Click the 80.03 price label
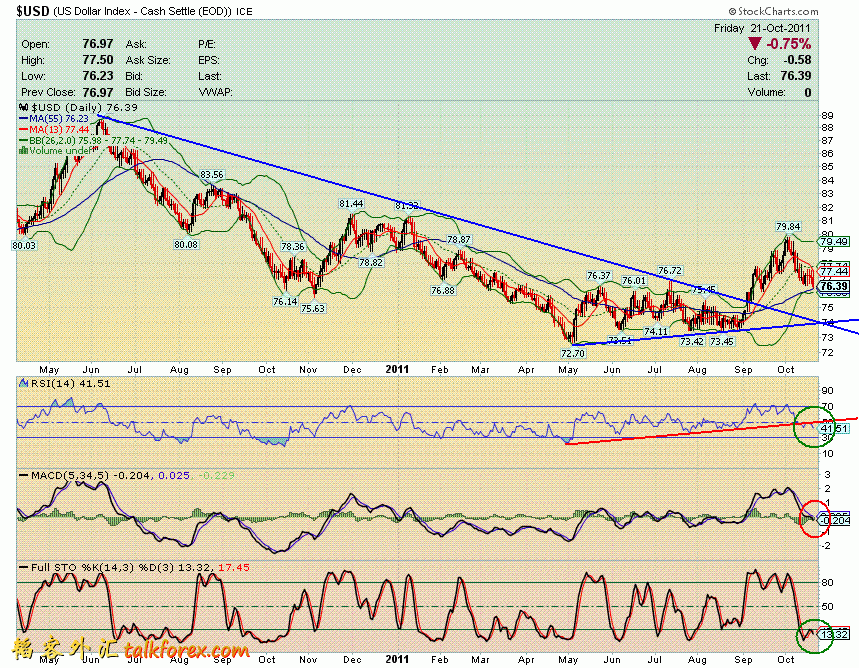 coord(24,245)
